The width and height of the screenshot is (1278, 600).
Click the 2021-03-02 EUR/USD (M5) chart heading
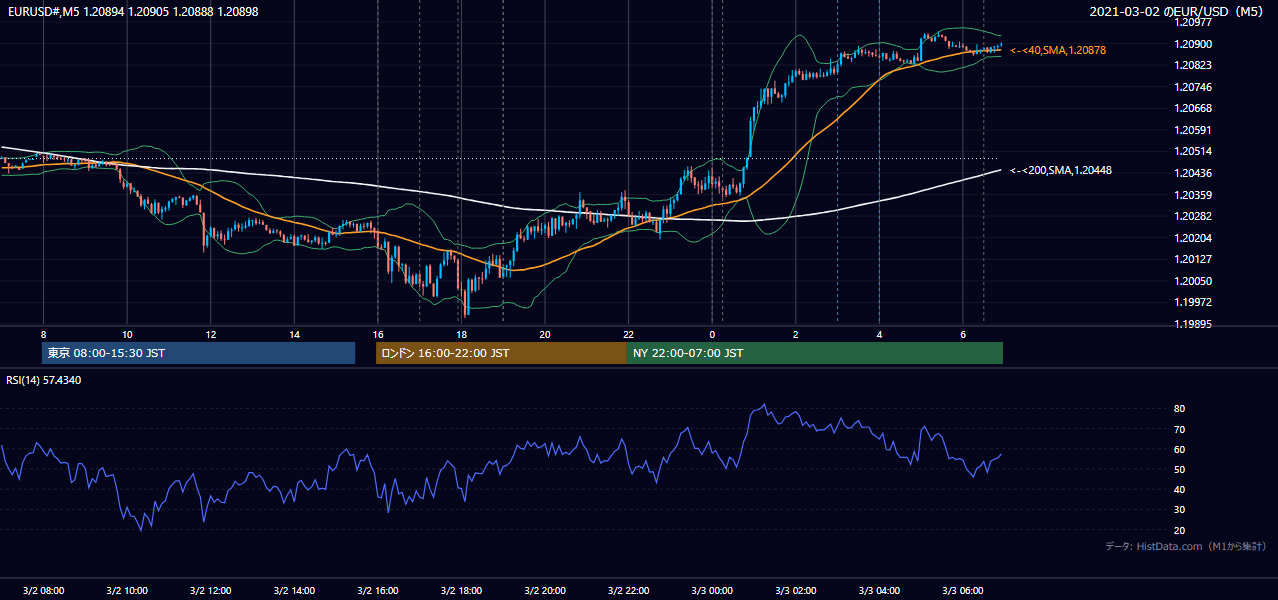pos(1177,11)
